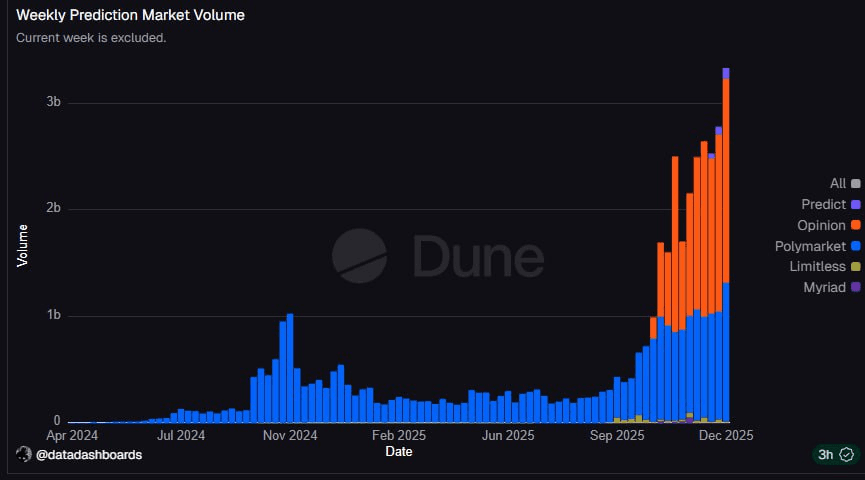Click the blue Polymarket legend swatch
The width and height of the screenshot is (865, 480).
tap(855, 246)
